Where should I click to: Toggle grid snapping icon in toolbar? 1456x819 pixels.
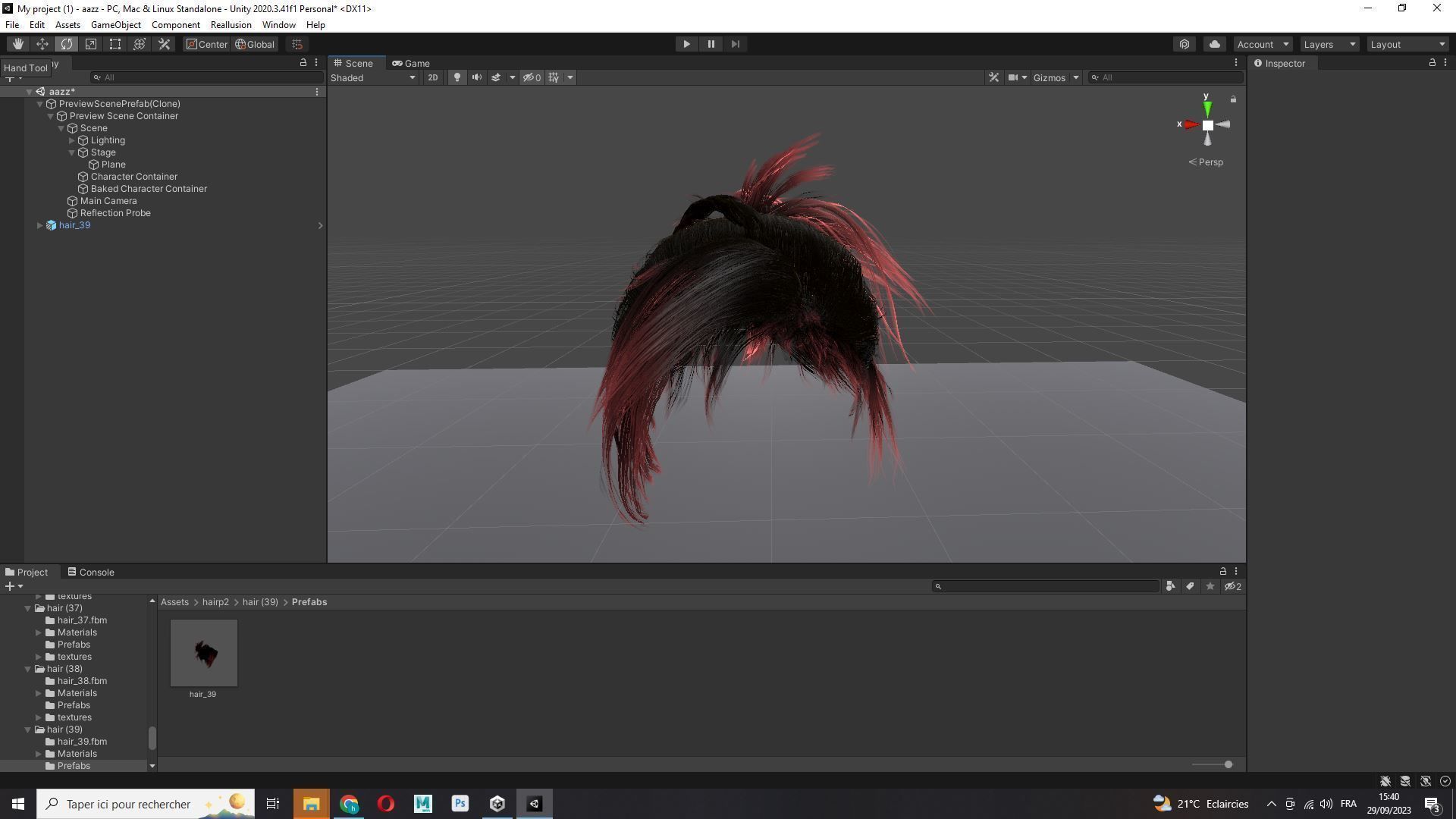(297, 44)
